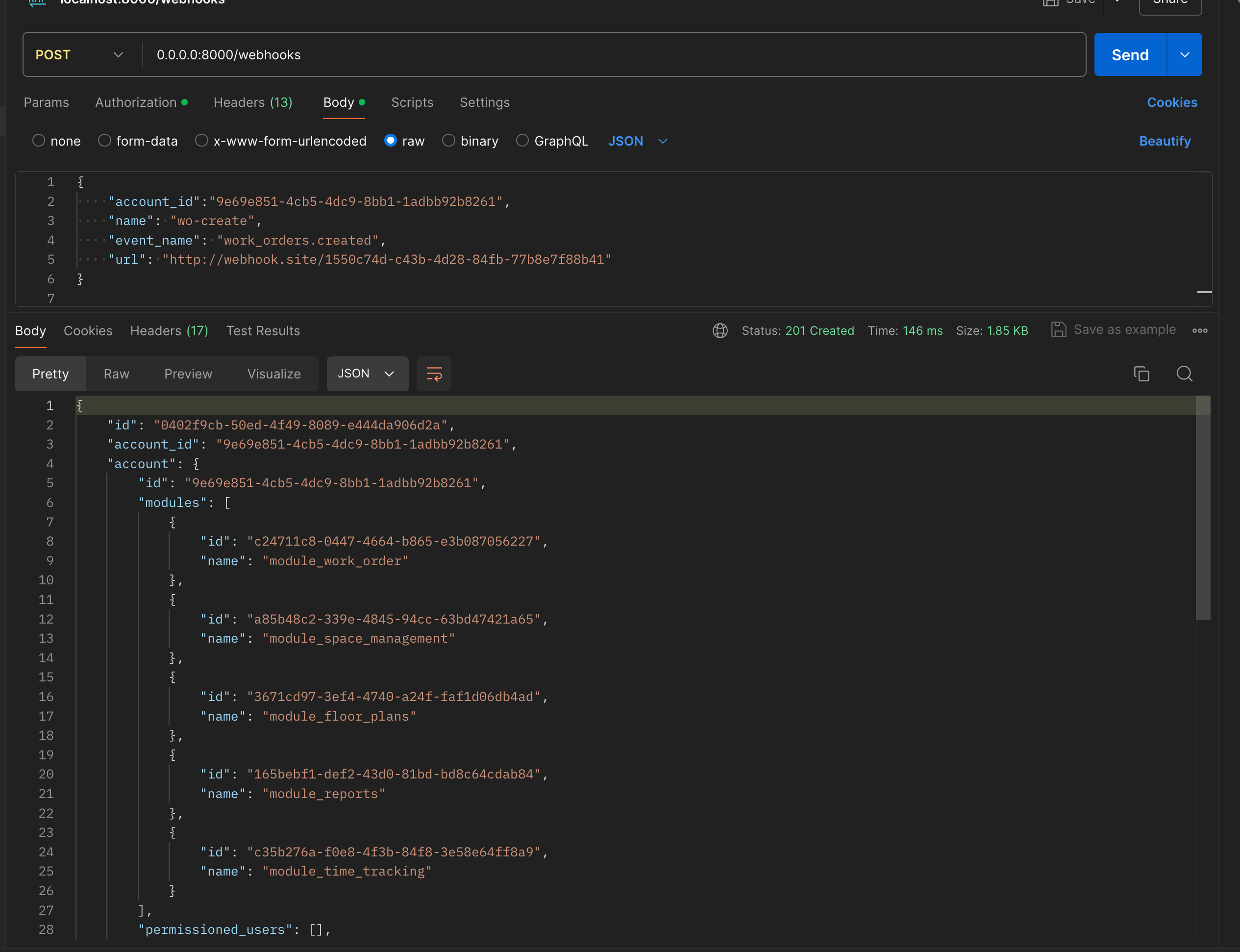Choose the GraphQL body type radio
Screen dimensions: 1240x952
(x=522, y=141)
